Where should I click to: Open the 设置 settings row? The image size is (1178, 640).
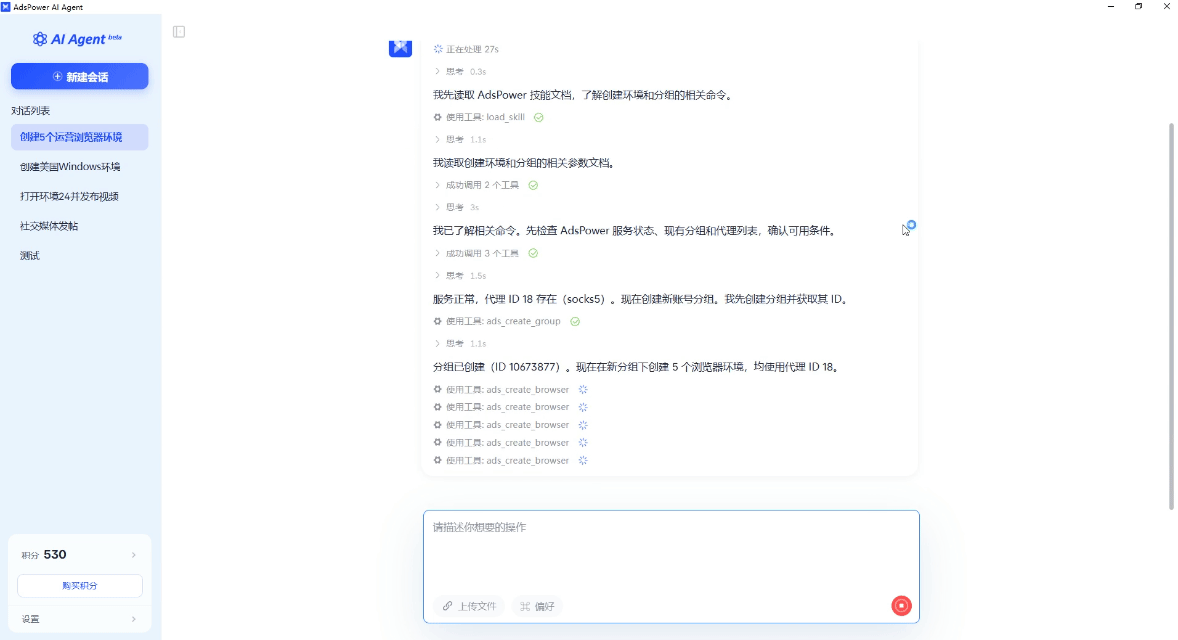pos(80,619)
